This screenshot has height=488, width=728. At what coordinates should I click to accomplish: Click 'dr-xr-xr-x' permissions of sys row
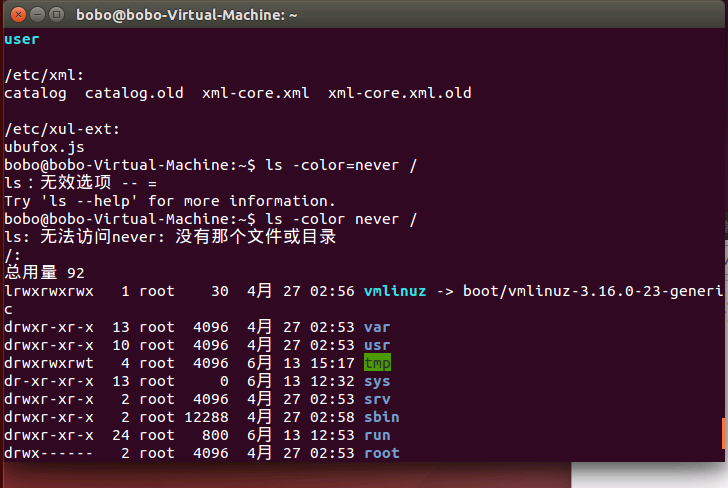click(x=49, y=381)
